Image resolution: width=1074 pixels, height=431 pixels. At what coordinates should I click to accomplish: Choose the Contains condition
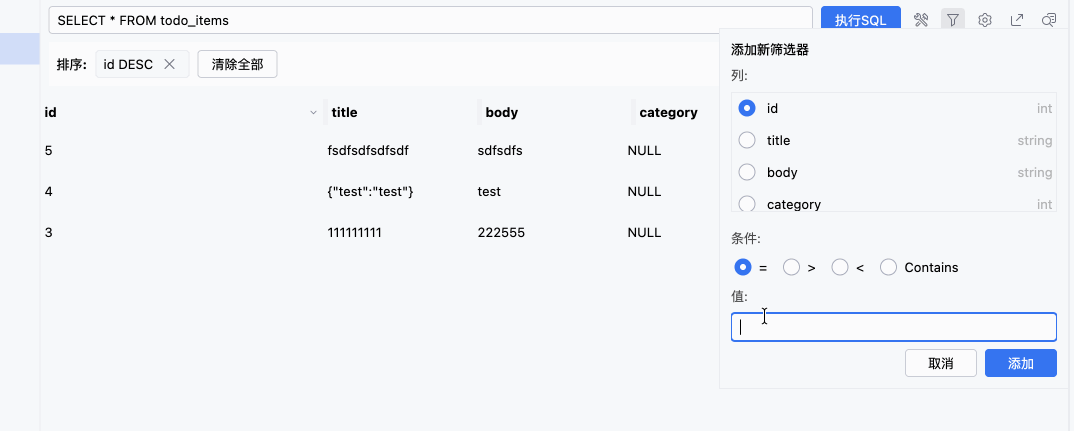click(888, 268)
